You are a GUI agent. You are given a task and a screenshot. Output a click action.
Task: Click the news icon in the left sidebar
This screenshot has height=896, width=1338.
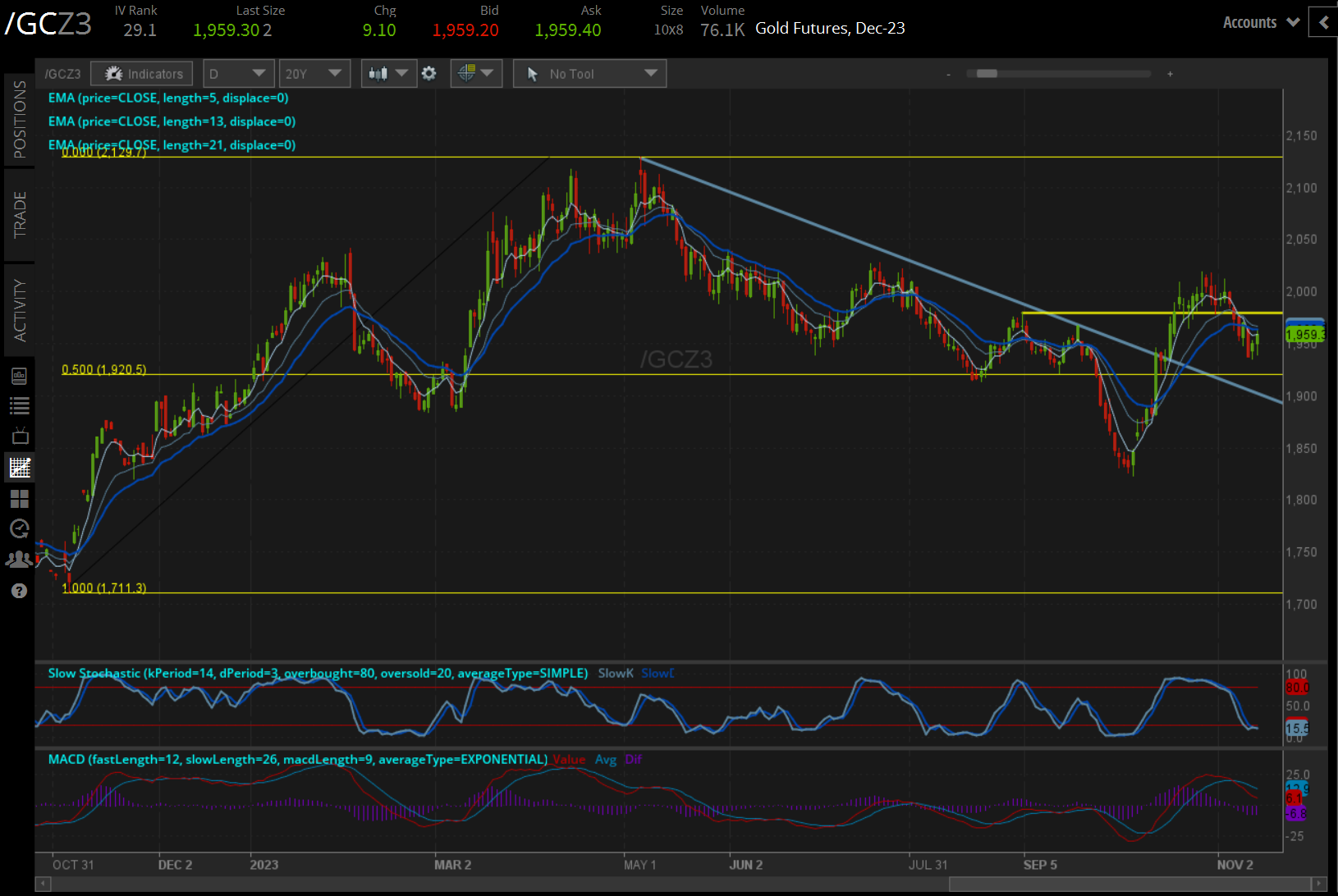(19, 375)
